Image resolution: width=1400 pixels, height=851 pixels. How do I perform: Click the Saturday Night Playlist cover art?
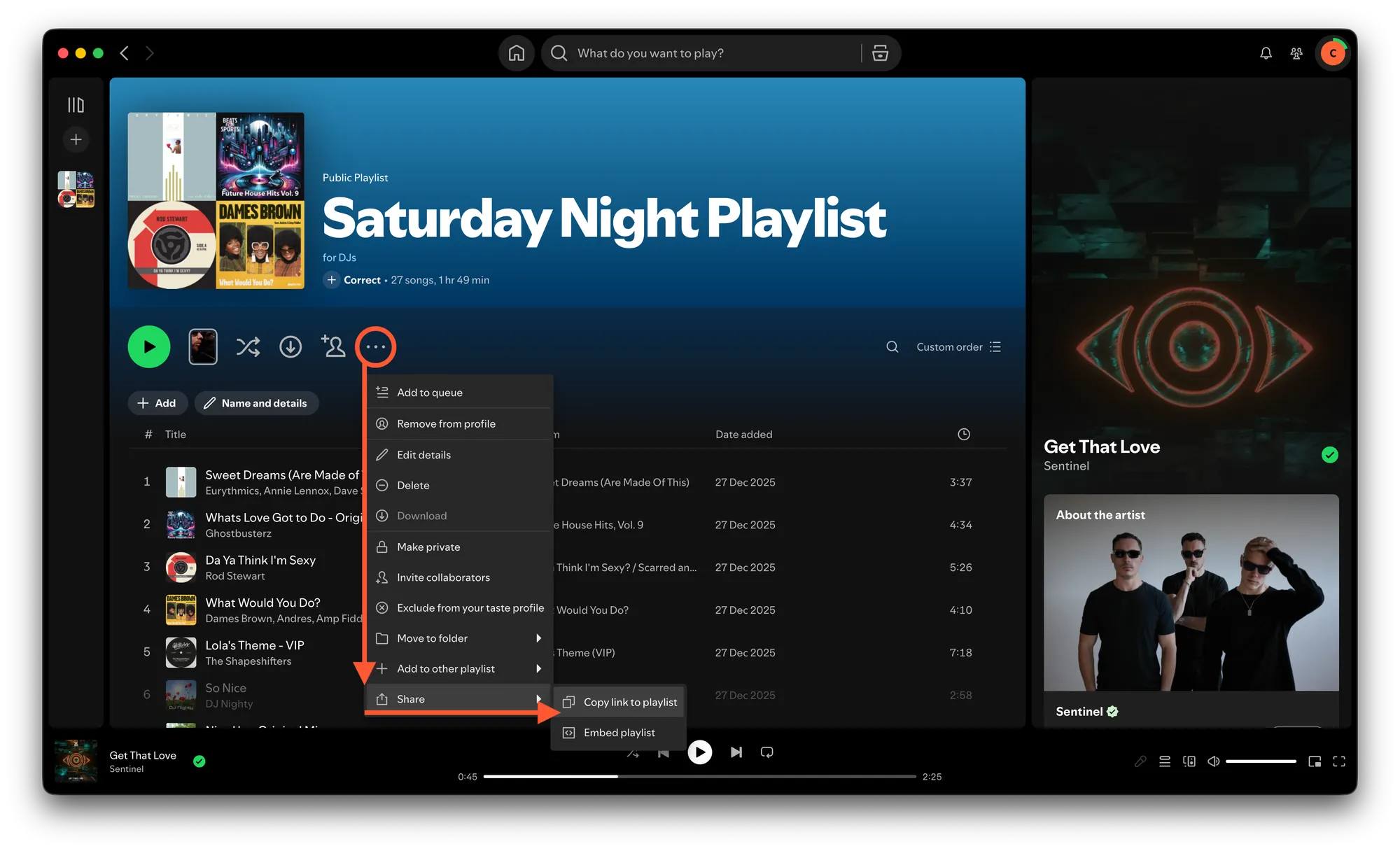[x=216, y=200]
